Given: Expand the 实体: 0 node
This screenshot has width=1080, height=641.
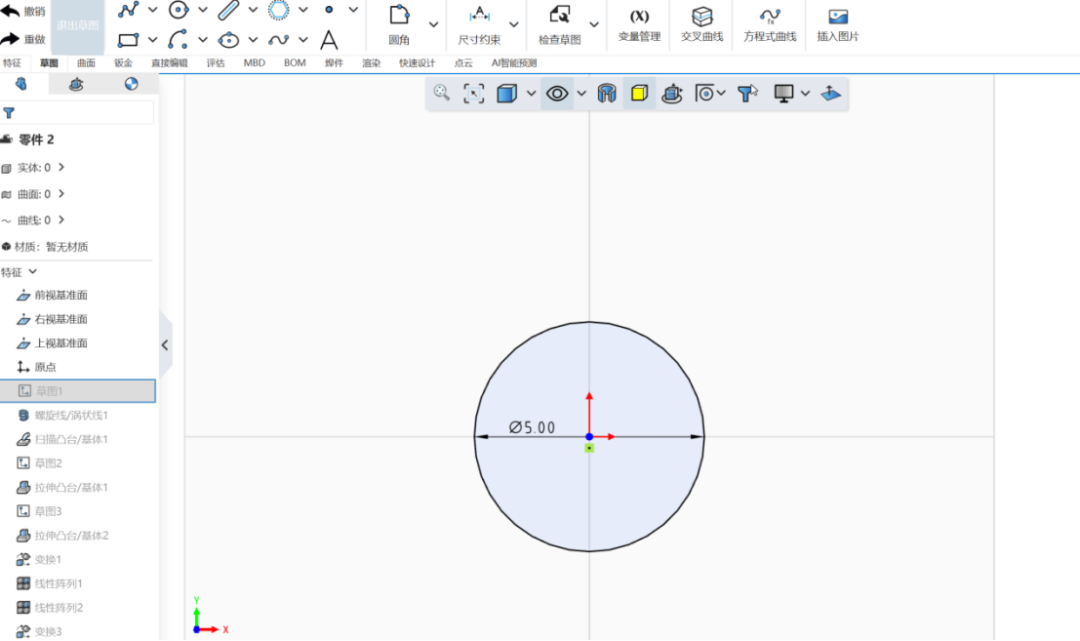Looking at the screenshot, I should (x=61, y=167).
